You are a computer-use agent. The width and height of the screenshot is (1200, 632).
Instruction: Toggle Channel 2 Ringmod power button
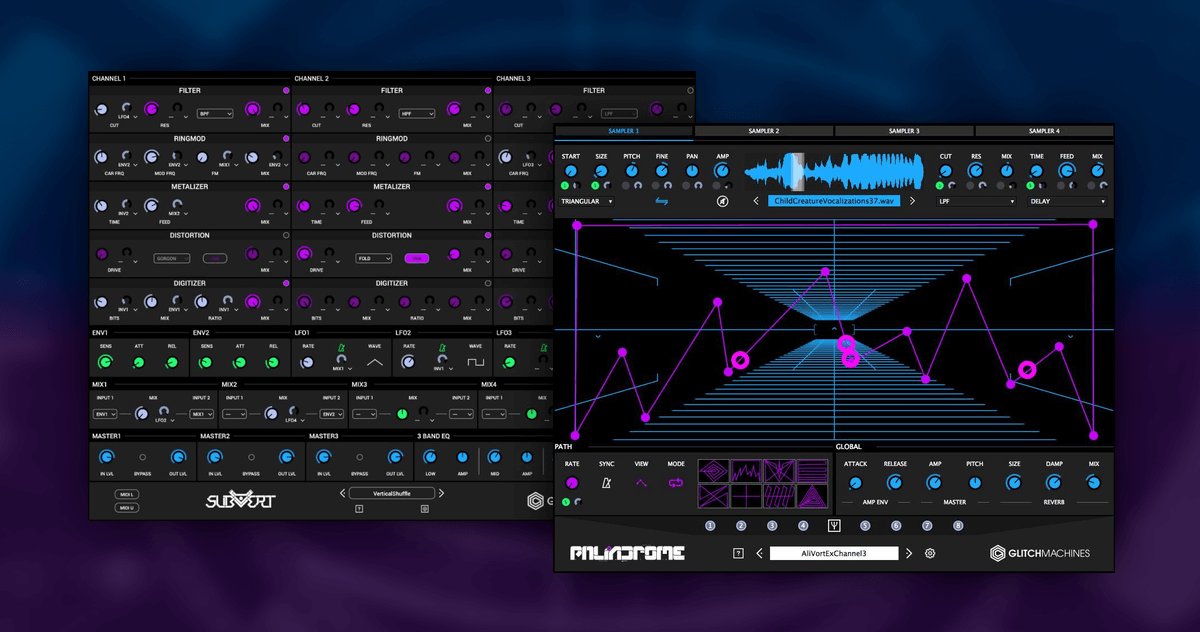coord(488,139)
